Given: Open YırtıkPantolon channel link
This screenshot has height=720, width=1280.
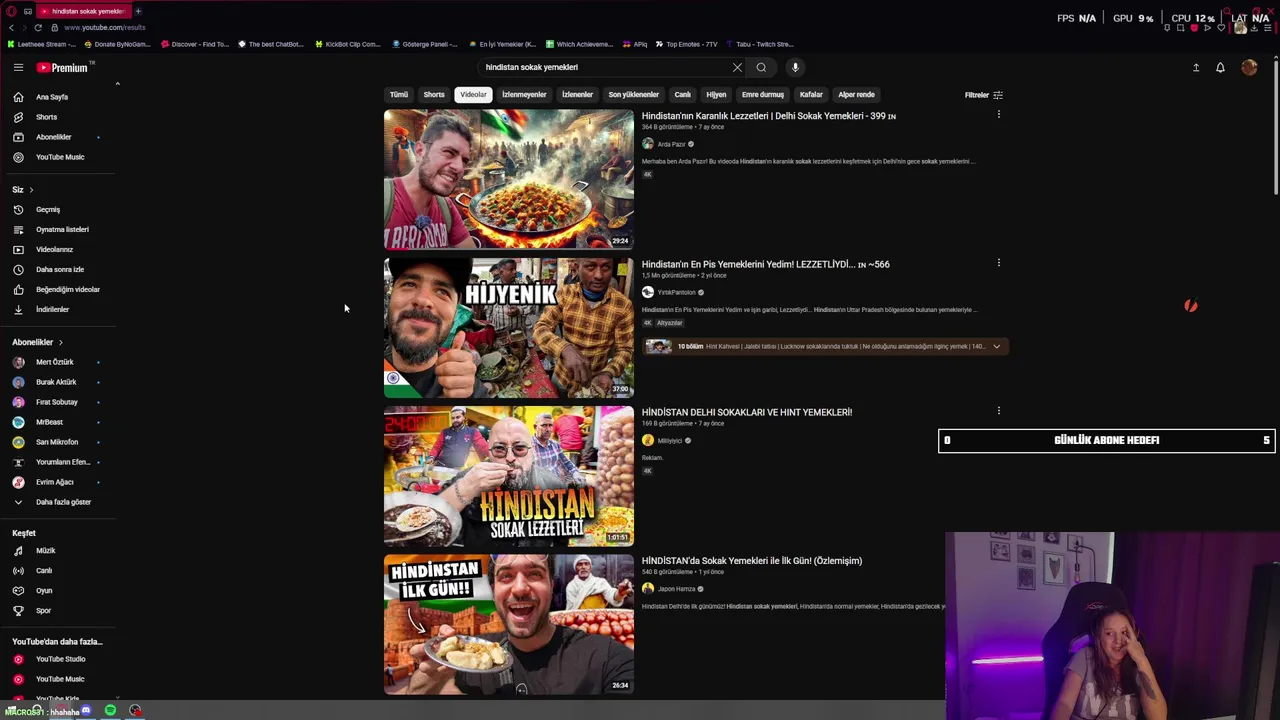Looking at the screenshot, I should point(677,292).
